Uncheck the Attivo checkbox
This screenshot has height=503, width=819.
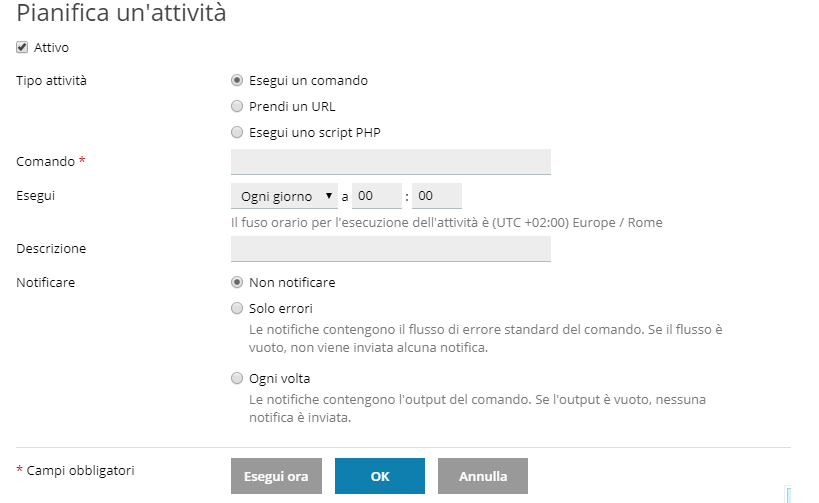coord(22,47)
